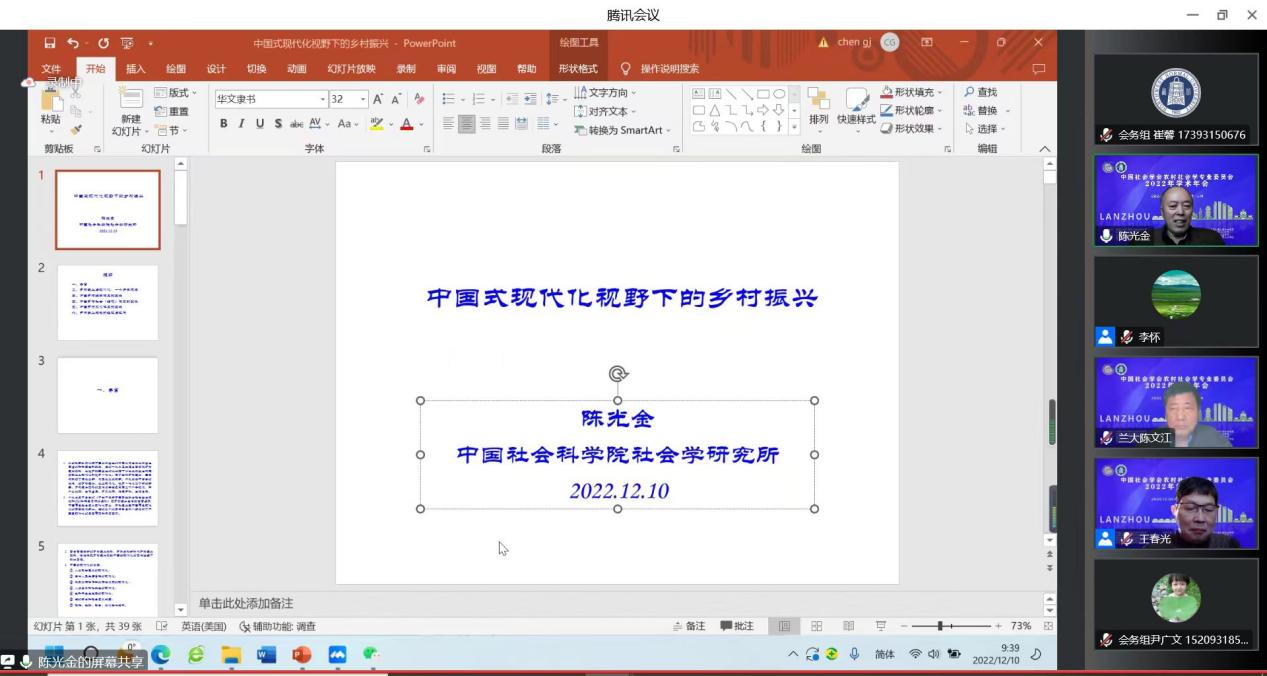Pick the triangle shape in the shapes gallery
1267x676 pixels.
pos(715,110)
